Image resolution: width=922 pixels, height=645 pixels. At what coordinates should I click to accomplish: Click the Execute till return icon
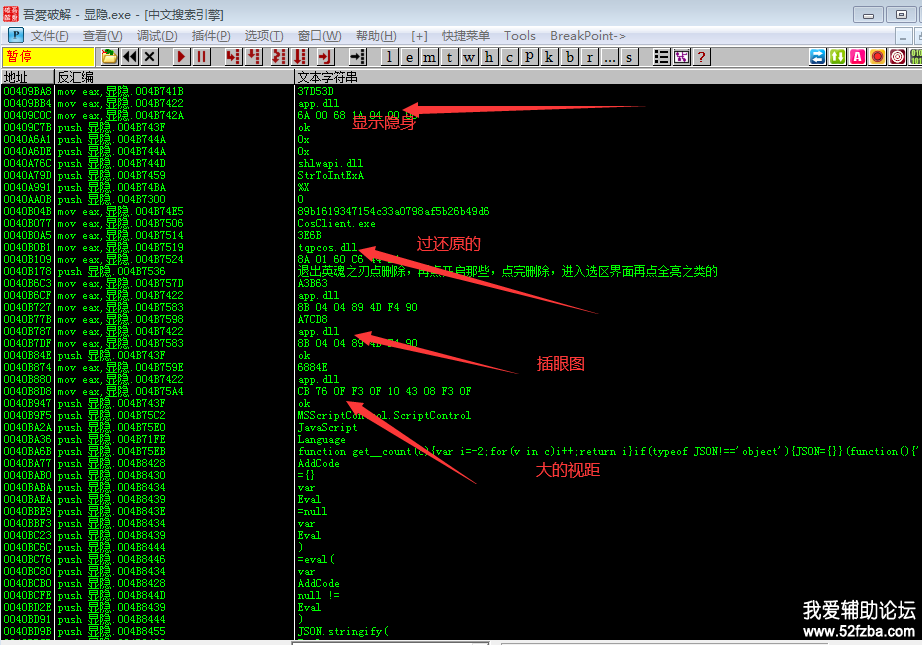(x=324, y=57)
